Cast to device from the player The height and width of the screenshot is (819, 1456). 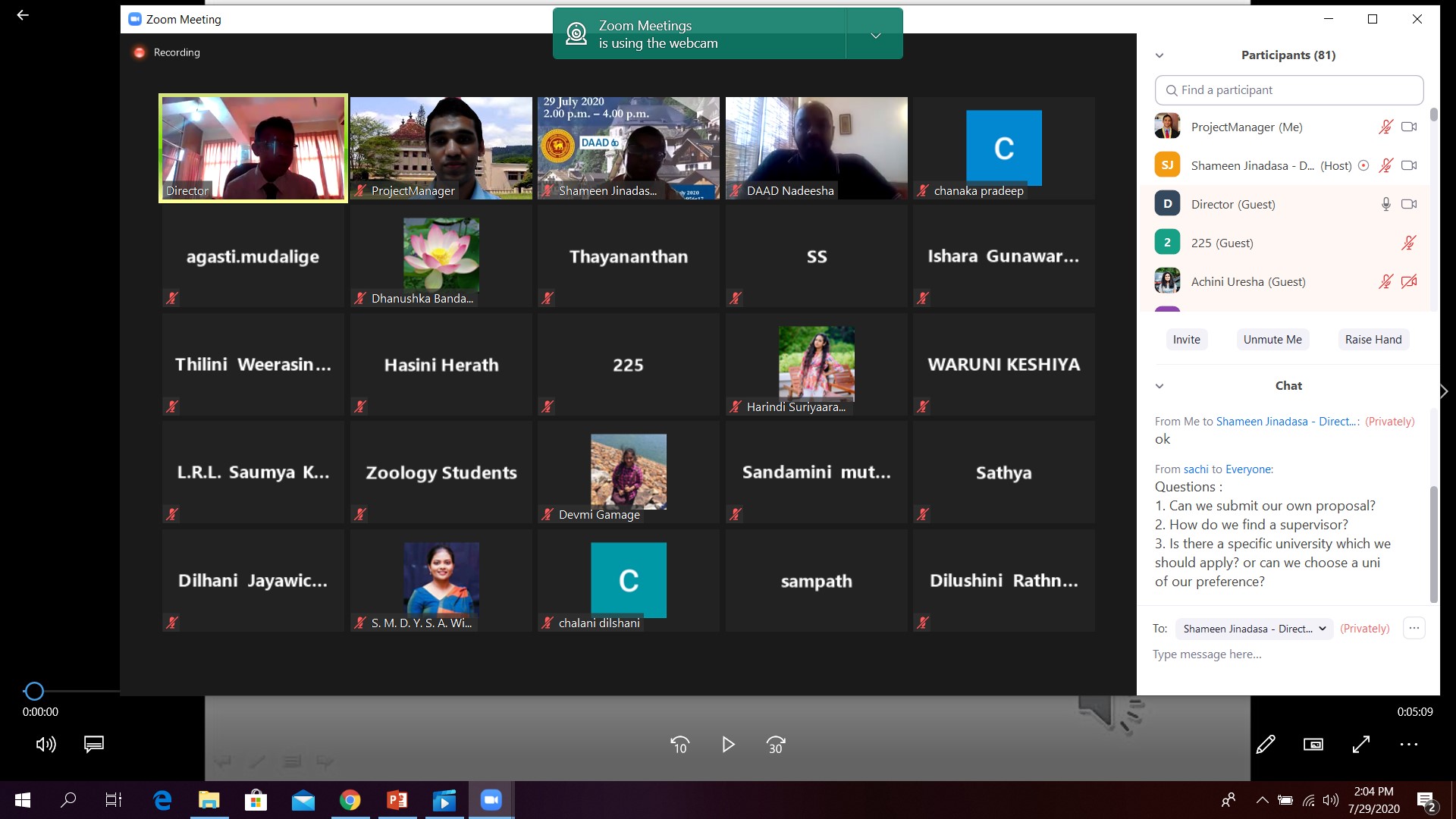click(1313, 745)
